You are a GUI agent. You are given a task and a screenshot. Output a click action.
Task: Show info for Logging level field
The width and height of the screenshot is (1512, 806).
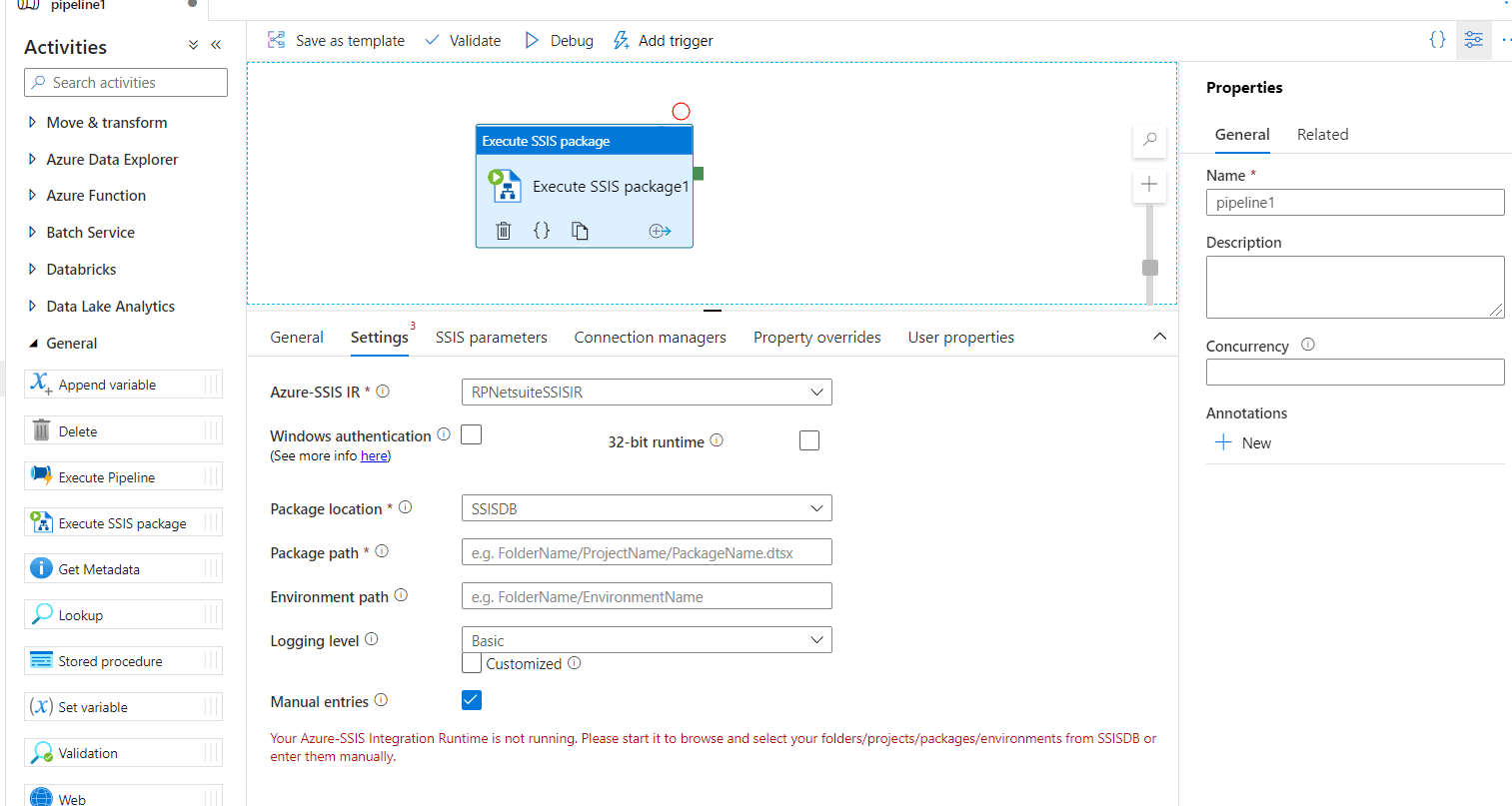372,639
